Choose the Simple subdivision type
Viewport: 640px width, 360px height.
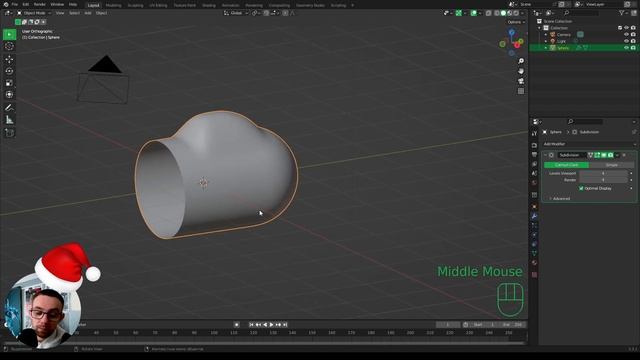(611, 165)
